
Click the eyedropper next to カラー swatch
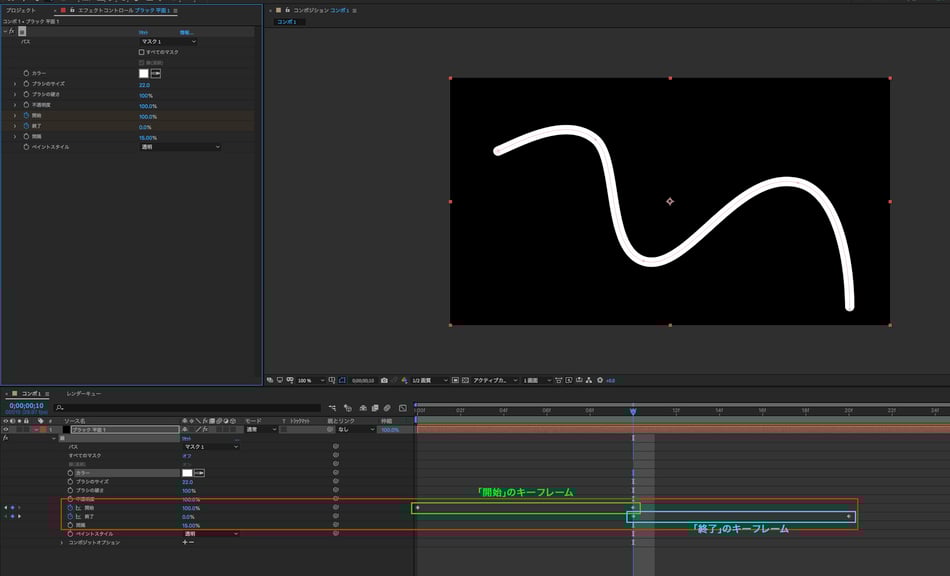click(156, 73)
